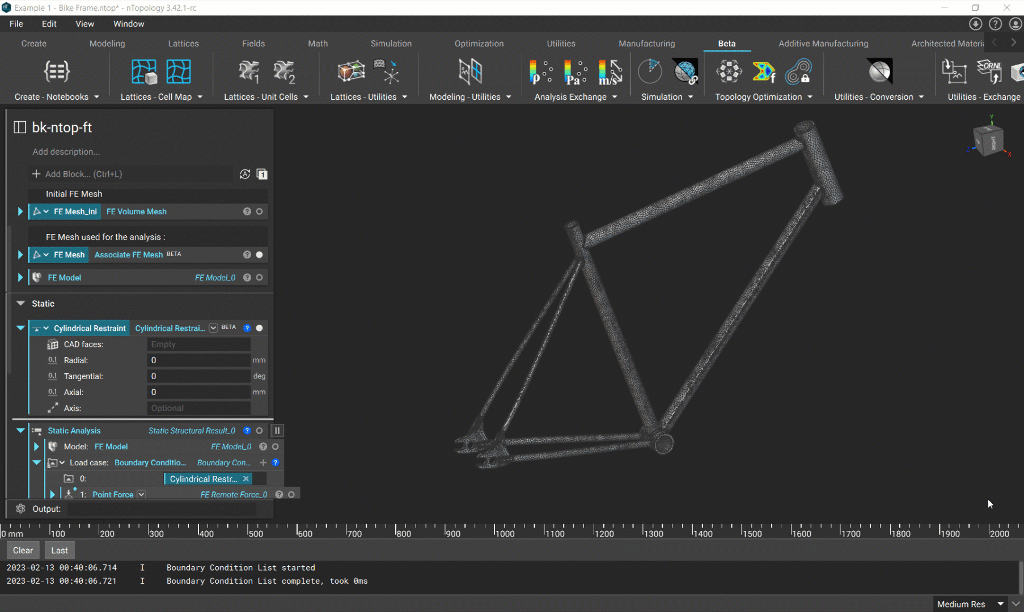
Task: Open the Topology Optimization group dropdown
Action: pyautogui.click(x=810, y=97)
